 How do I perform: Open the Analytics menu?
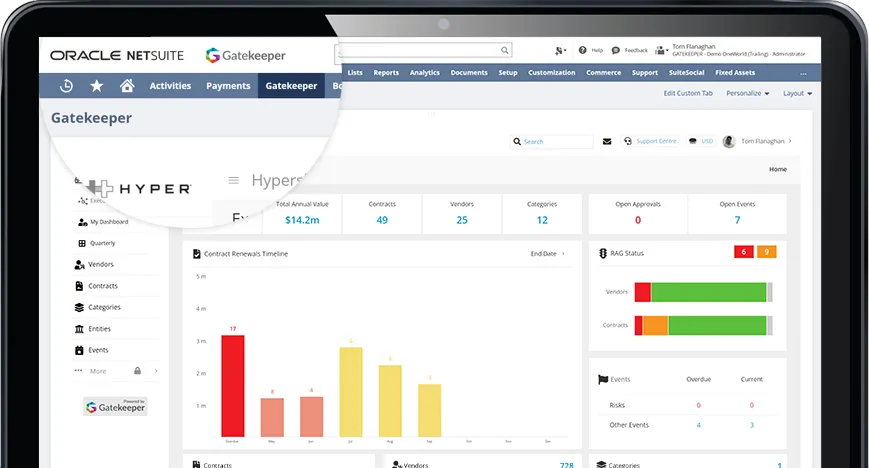[x=425, y=73]
